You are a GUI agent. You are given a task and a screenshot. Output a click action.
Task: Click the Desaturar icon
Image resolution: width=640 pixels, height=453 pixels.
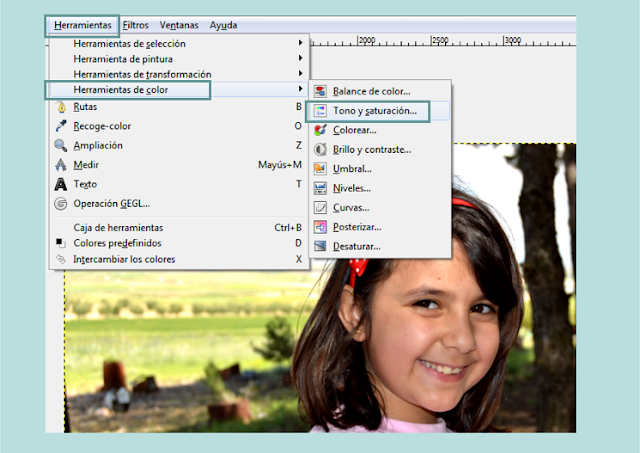(320, 246)
